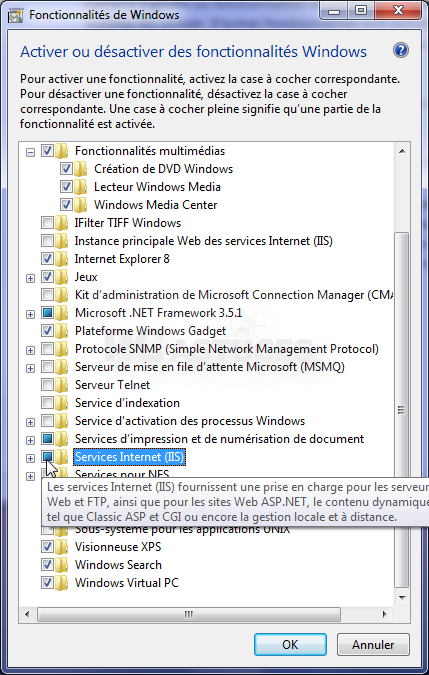The height and width of the screenshot is (675, 429).
Task: Click the folder icon beside Serveur Telnet
Action: [x=62, y=384]
